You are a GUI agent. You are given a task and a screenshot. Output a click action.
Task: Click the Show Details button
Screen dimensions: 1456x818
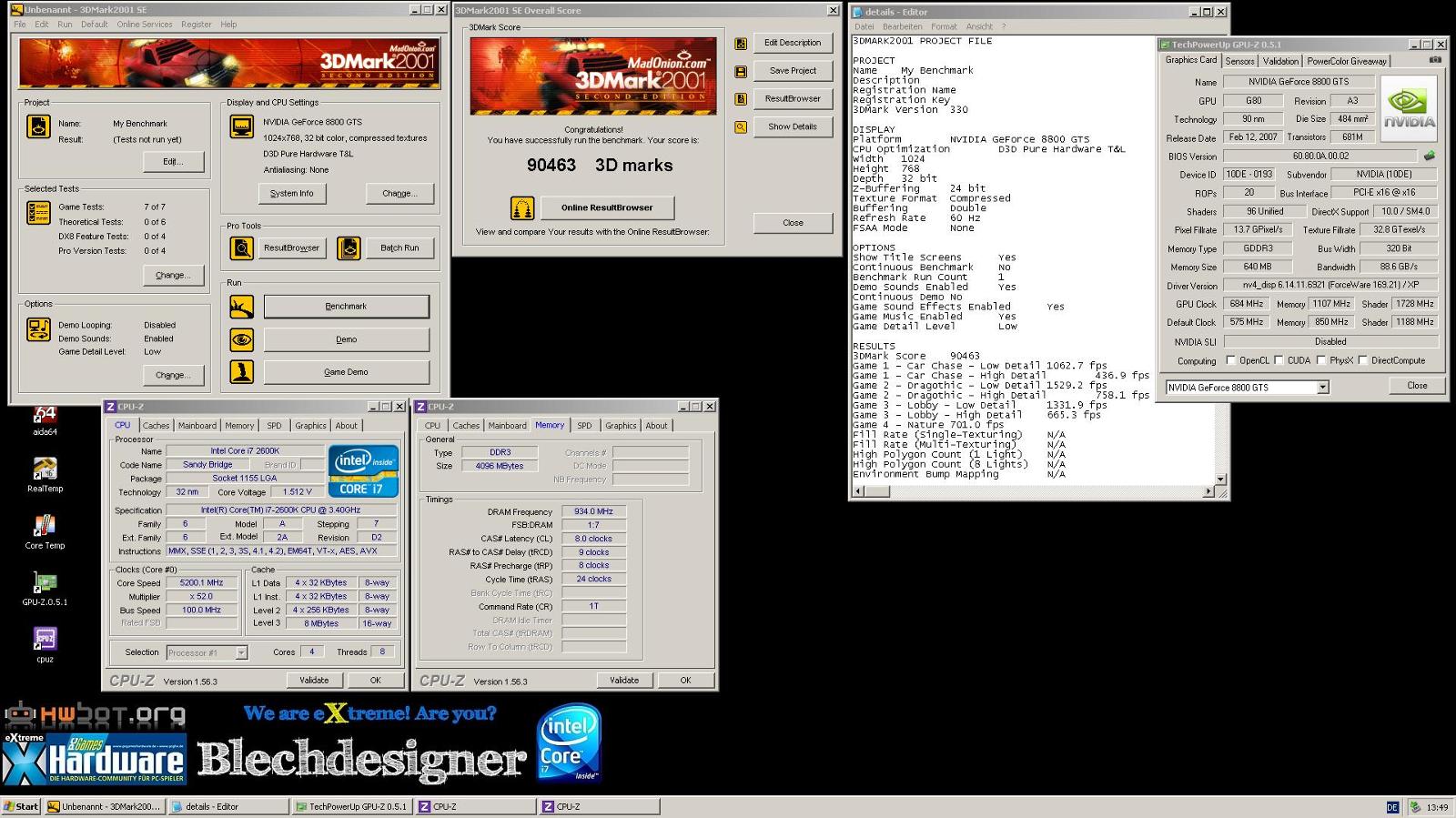pyautogui.click(x=793, y=126)
